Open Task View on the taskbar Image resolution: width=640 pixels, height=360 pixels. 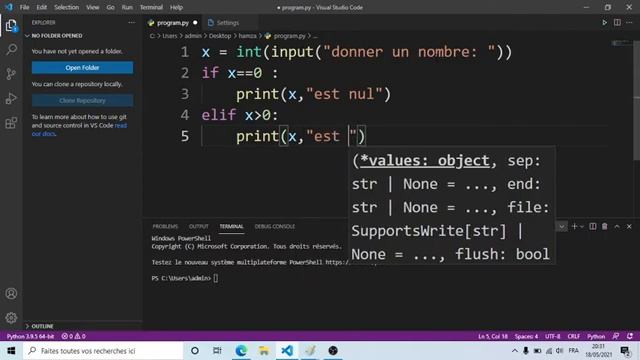(217, 351)
